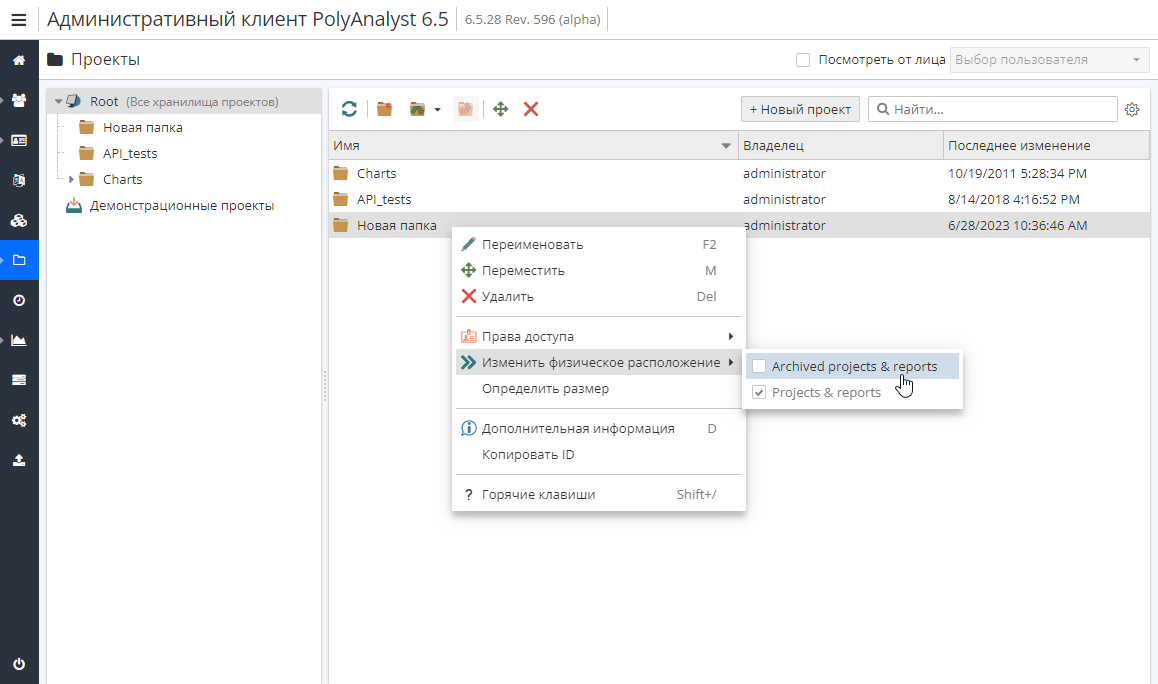The width and height of the screenshot is (1158, 684).
Task: Select Определить размер menu item
Action: pos(599,389)
